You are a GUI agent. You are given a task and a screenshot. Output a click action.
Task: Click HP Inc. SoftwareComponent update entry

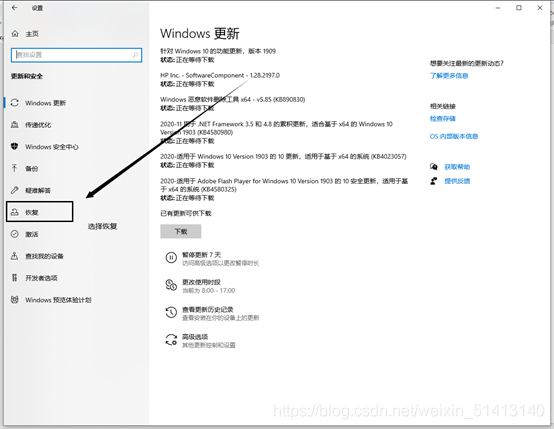[x=220, y=80]
